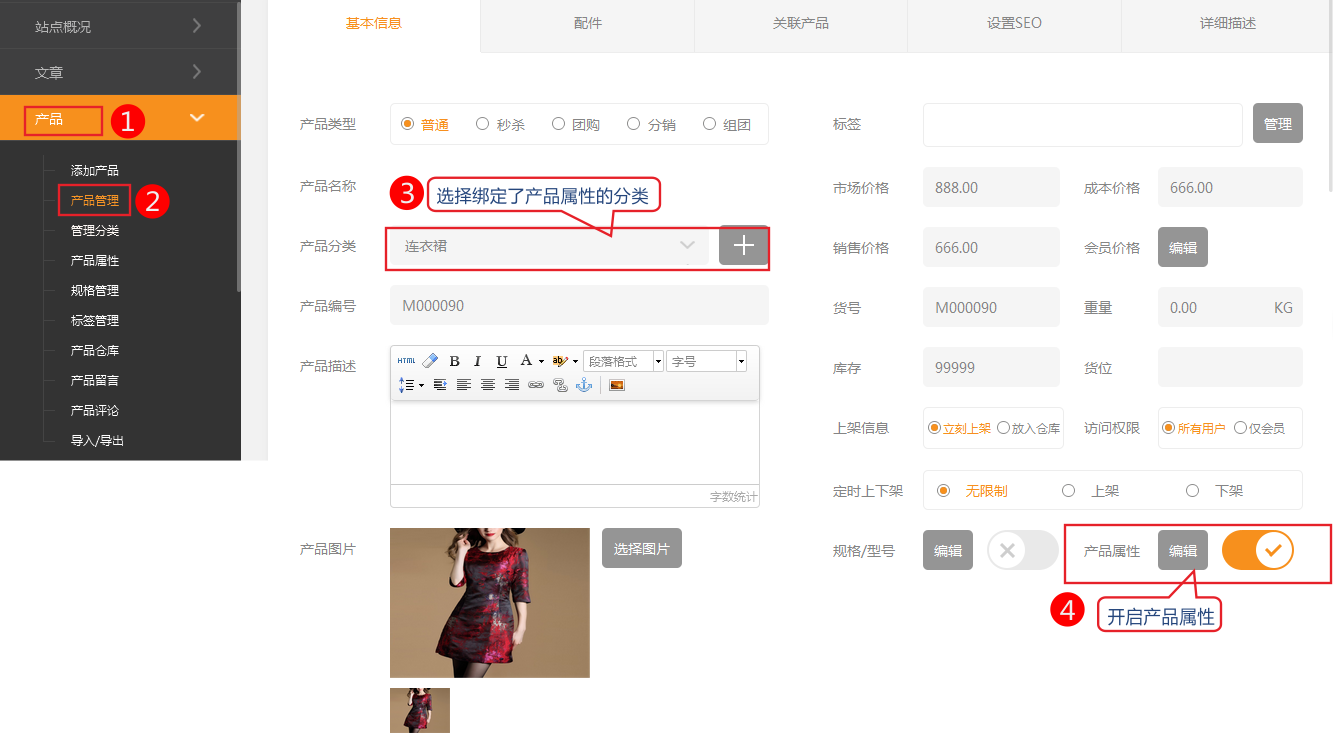Toggle HTML source mode in the editor

406,361
